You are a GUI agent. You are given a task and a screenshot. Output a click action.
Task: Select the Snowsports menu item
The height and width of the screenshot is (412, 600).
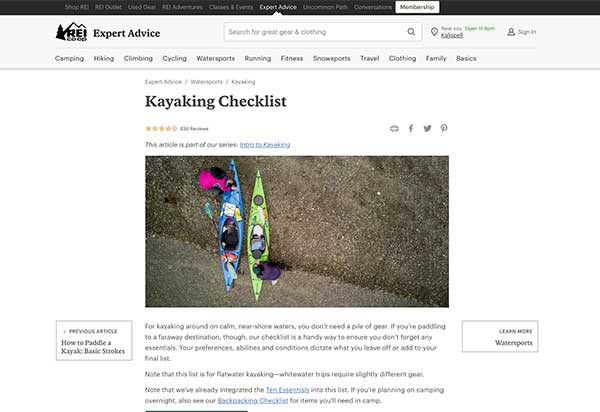click(x=331, y=59)
